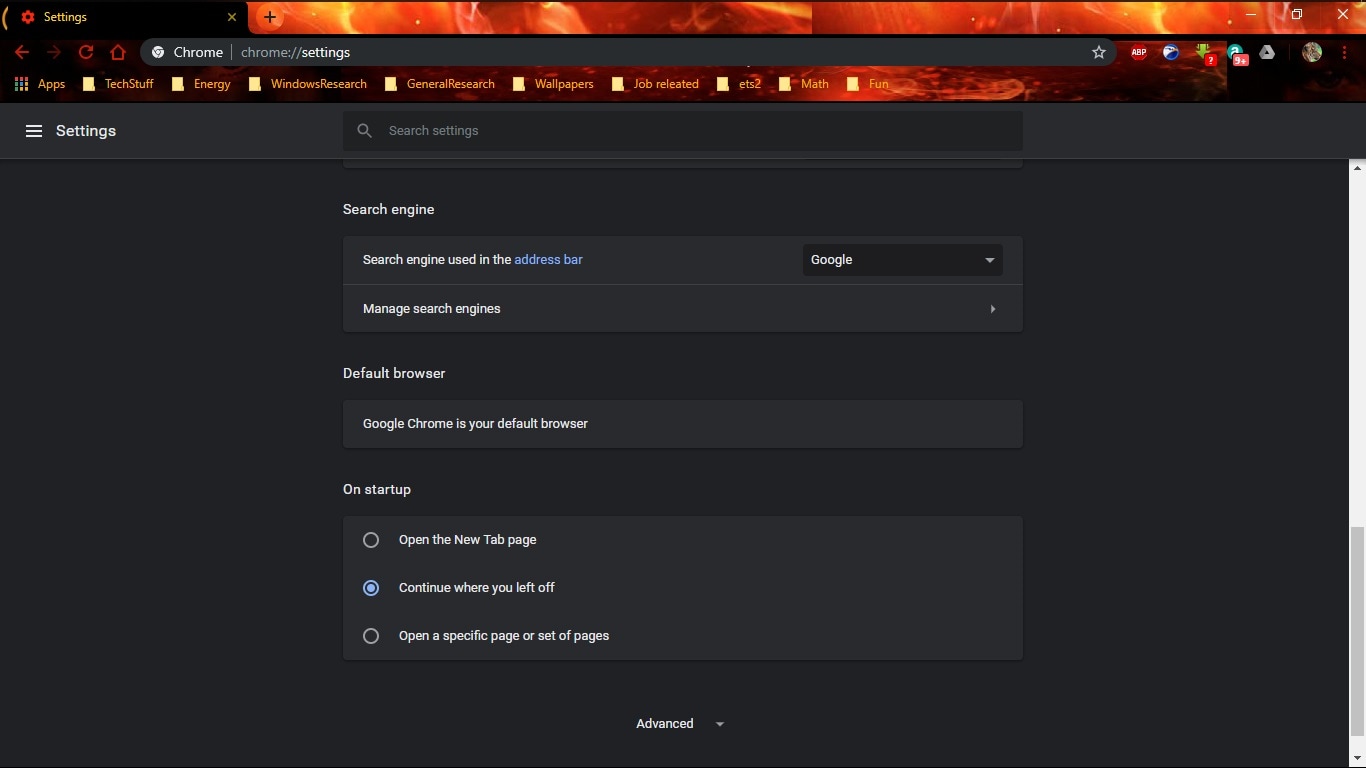1366x768 pixels.
Task: Type in the Search settings field
Action: click(x=683, y=130)
